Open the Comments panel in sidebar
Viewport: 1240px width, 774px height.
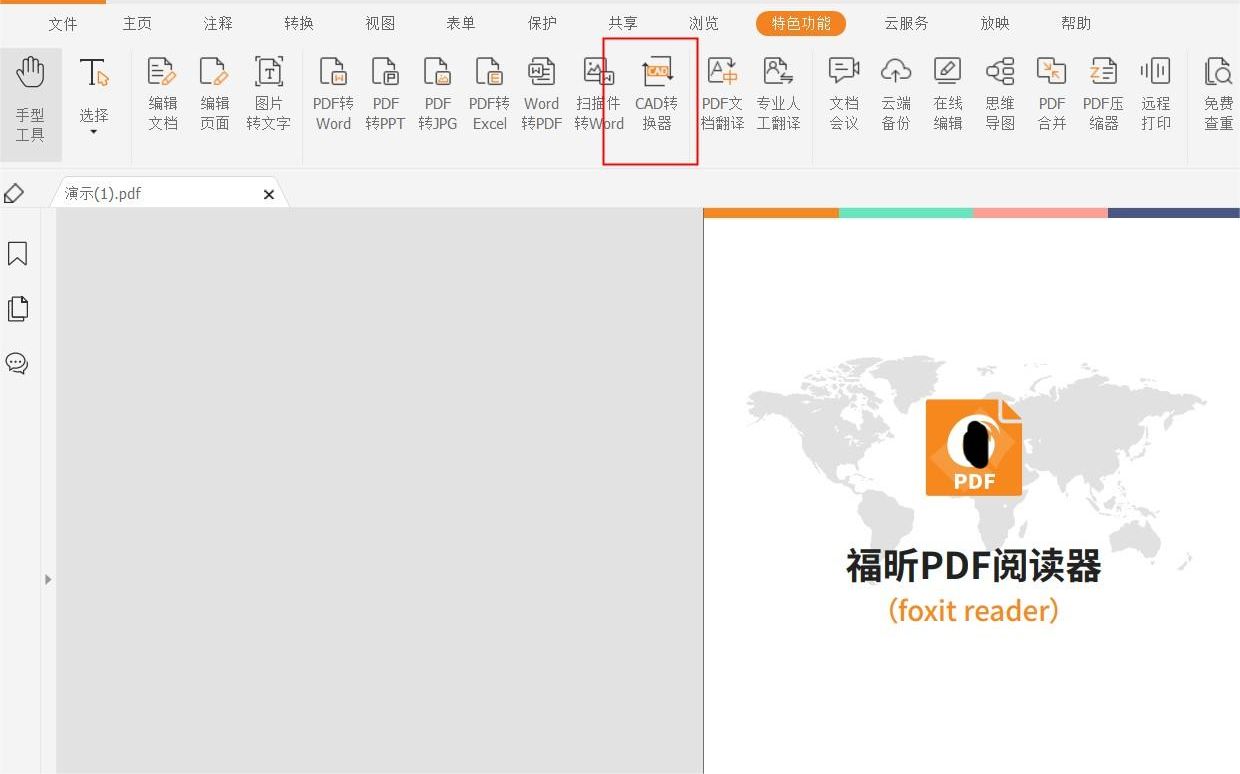coord(17,363)
